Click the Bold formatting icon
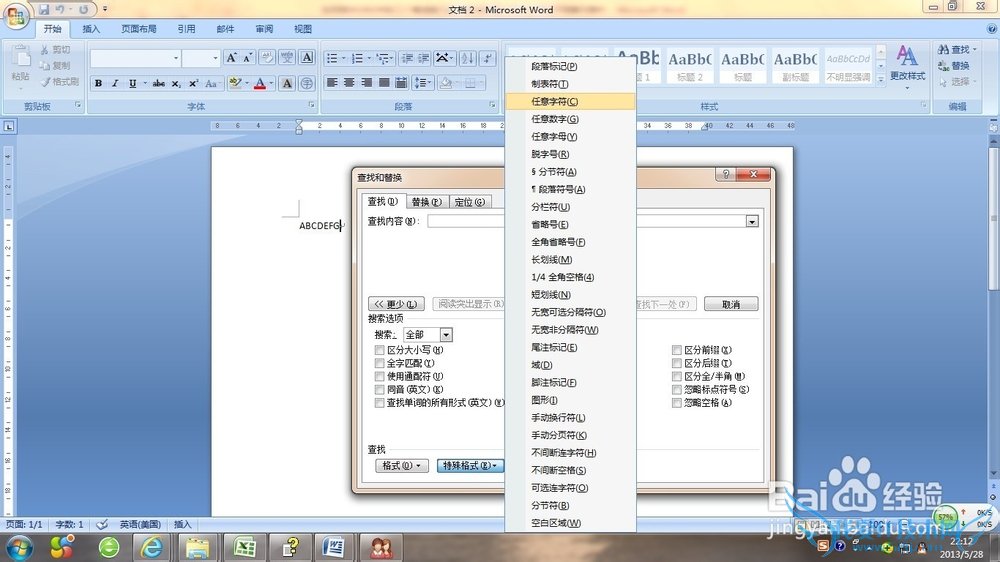The width and height of the screenshot is (1000, 562). (x=99, y=84)
